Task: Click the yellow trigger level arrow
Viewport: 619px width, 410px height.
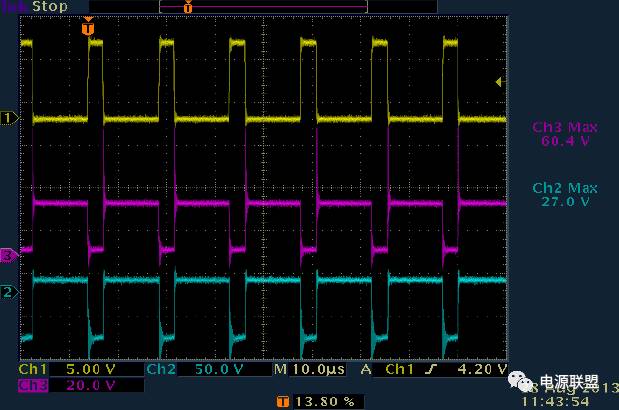Action: 499,82
